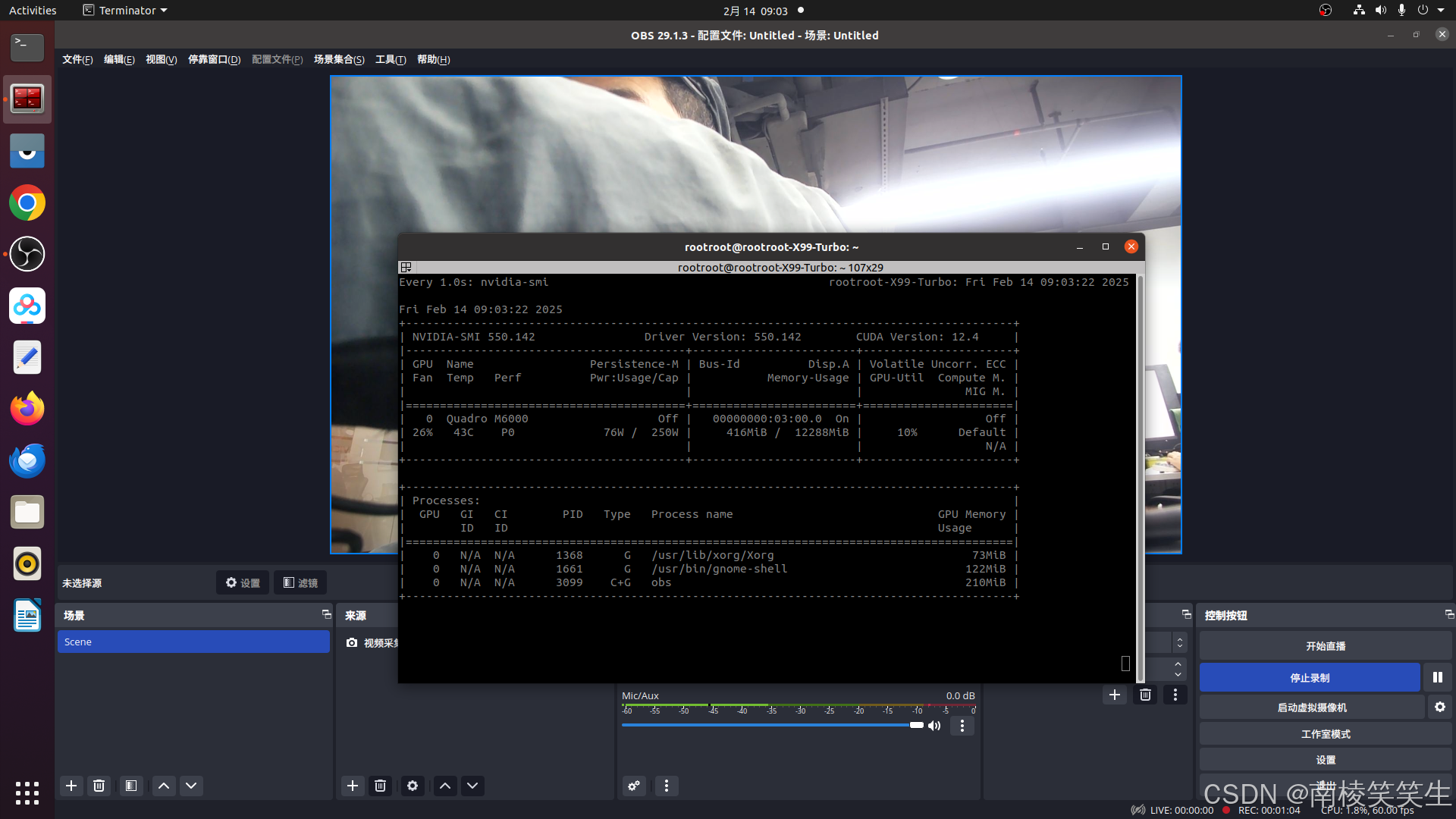Mute the Mic/Aux speaker icon
Image resolution: width=1456 pixels, height=819 pixels.
(934, 726)
